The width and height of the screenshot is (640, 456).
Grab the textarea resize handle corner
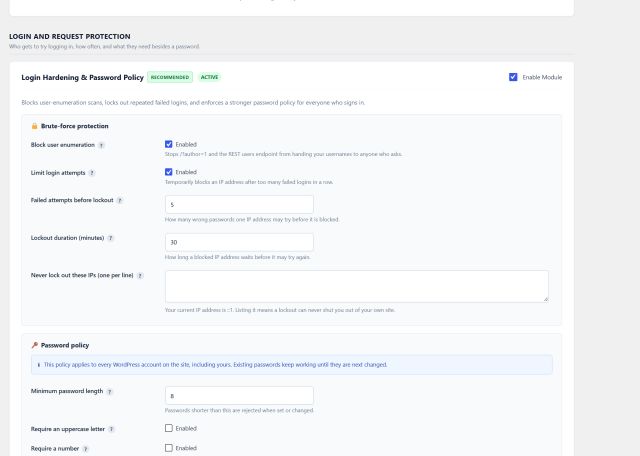coord(546,299)
